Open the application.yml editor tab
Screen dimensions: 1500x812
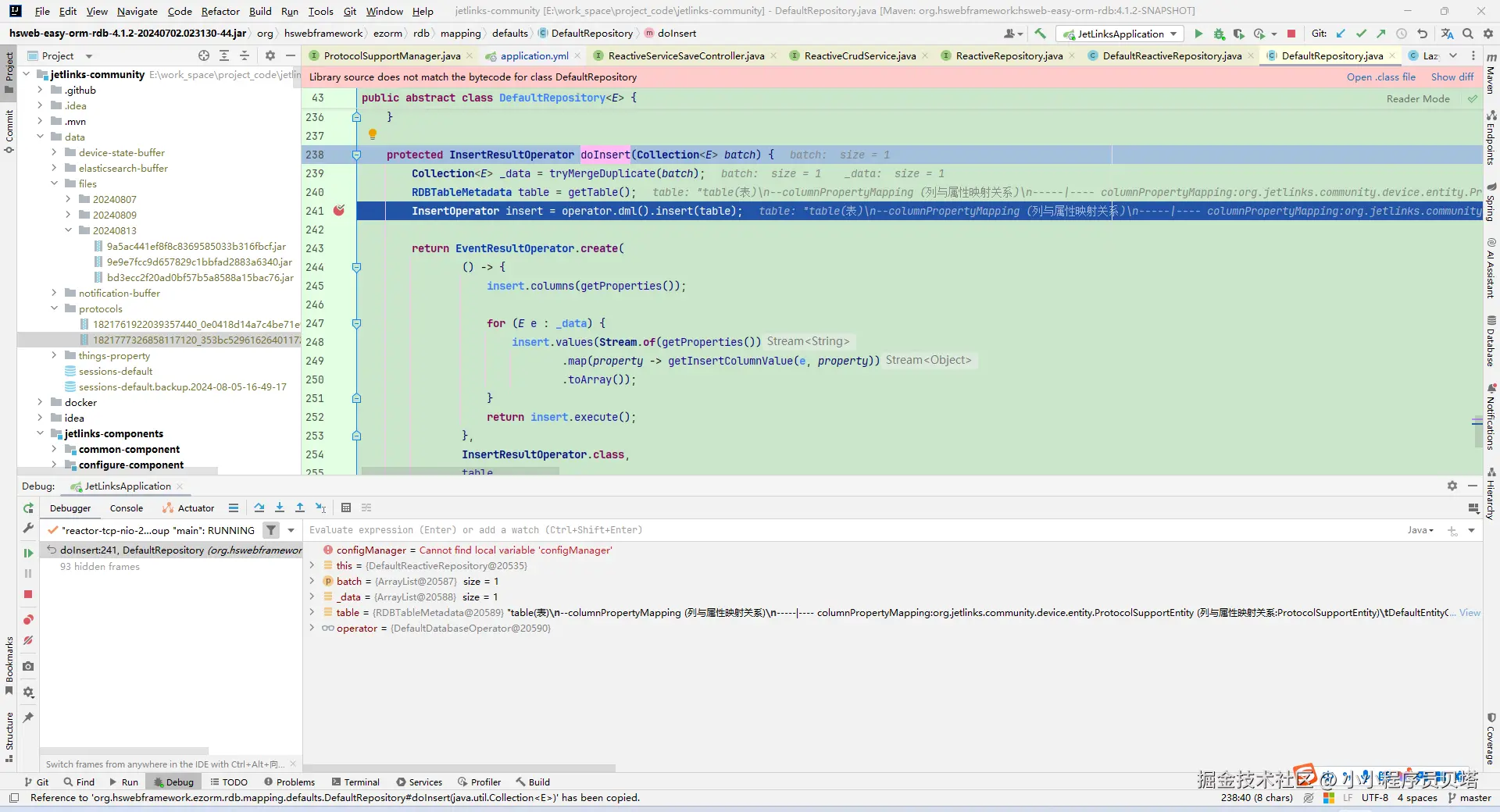pyautogui.click(x=534, y=55)
